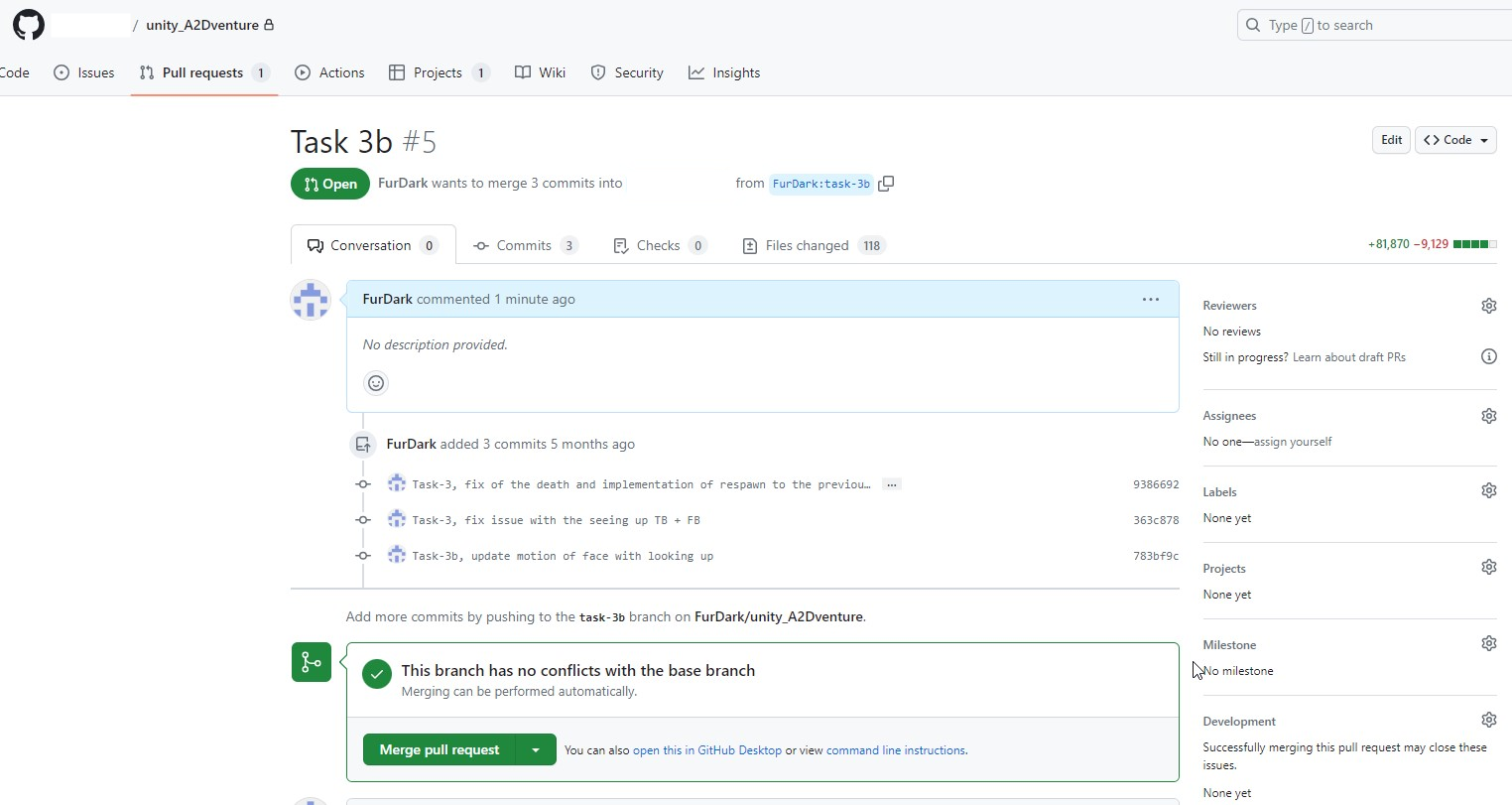Viewport: 1512px width, 805px height.
Task: Add an emoji reaction to the comment
Action: pyautogui.click(x=376, y=383)
